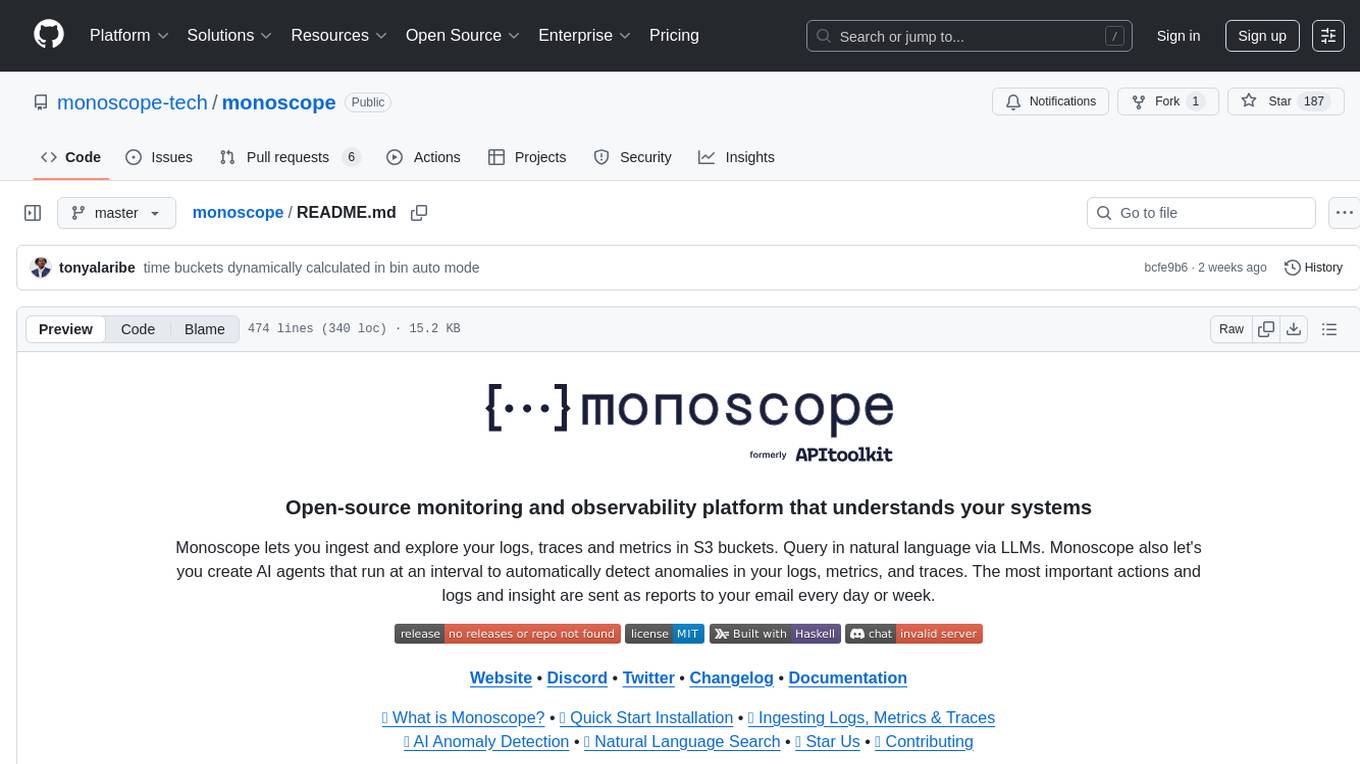The height and width of the screenshot is (764, 1360).
Task: Jump to AI Anomaly Detection section
Action: (486, 741)
